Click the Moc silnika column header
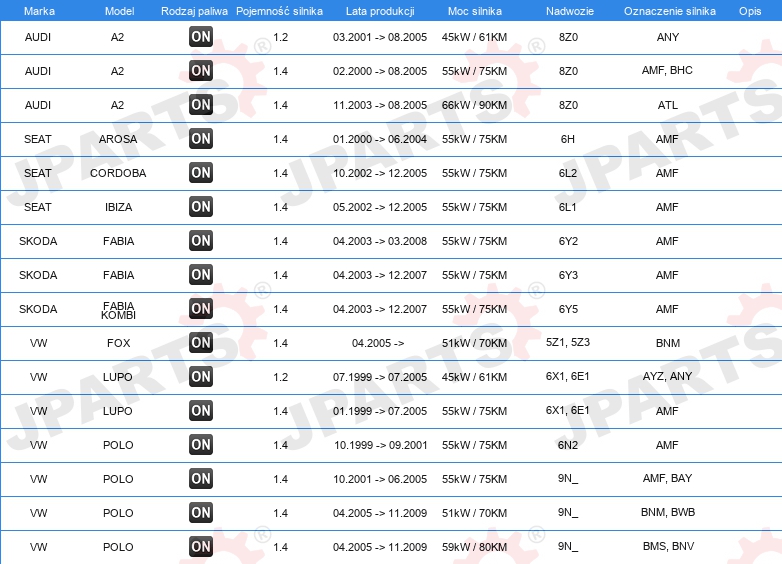This screenshot has width=782, height=564. pos(475,11)
